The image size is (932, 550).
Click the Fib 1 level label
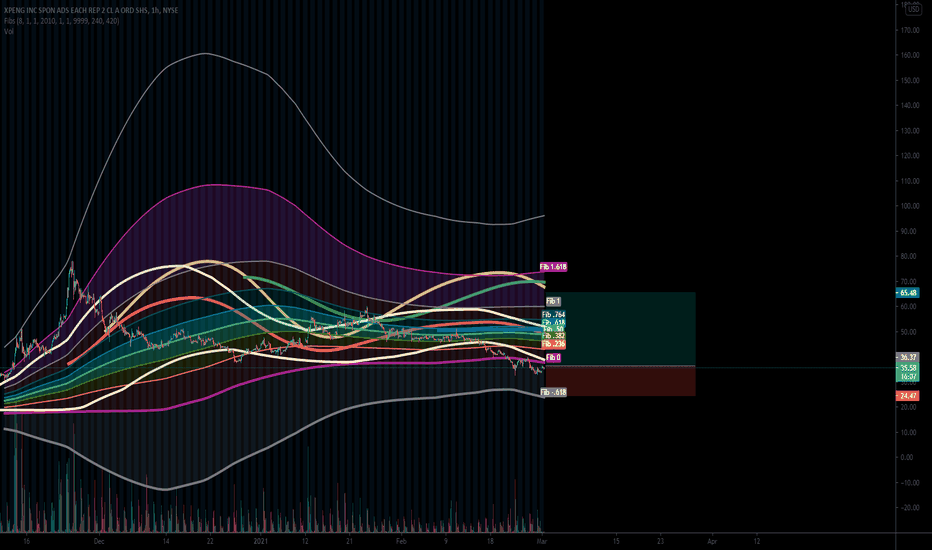click(x=553, y=301)
